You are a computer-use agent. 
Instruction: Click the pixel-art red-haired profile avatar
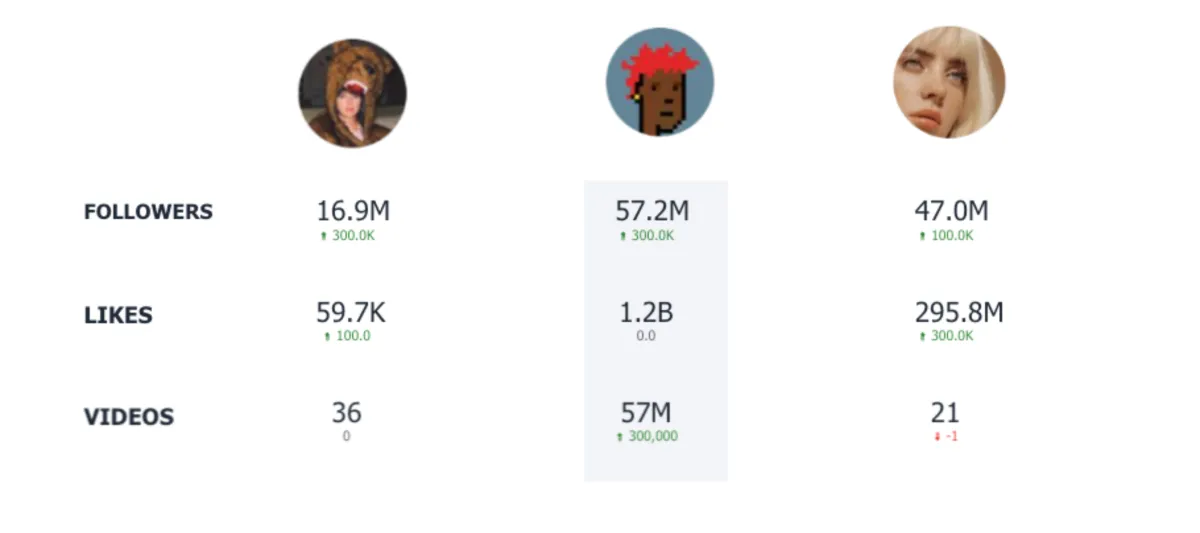(659, 82)
